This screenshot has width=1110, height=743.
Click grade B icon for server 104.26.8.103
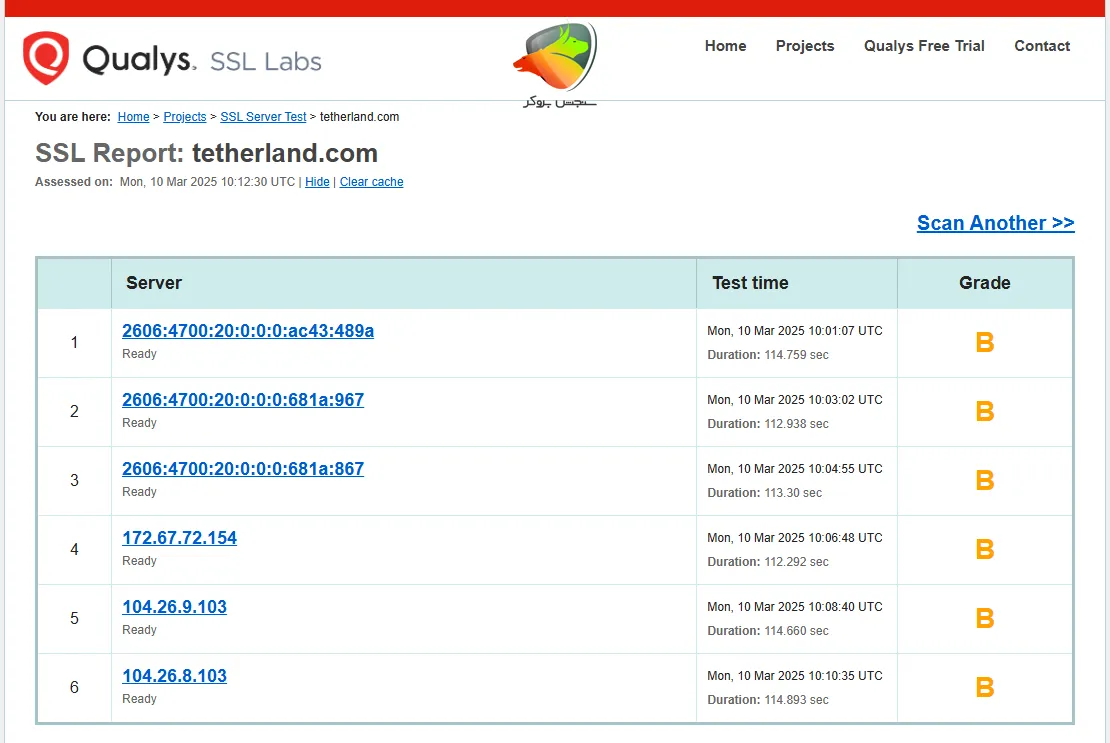(x=984, y=687)
